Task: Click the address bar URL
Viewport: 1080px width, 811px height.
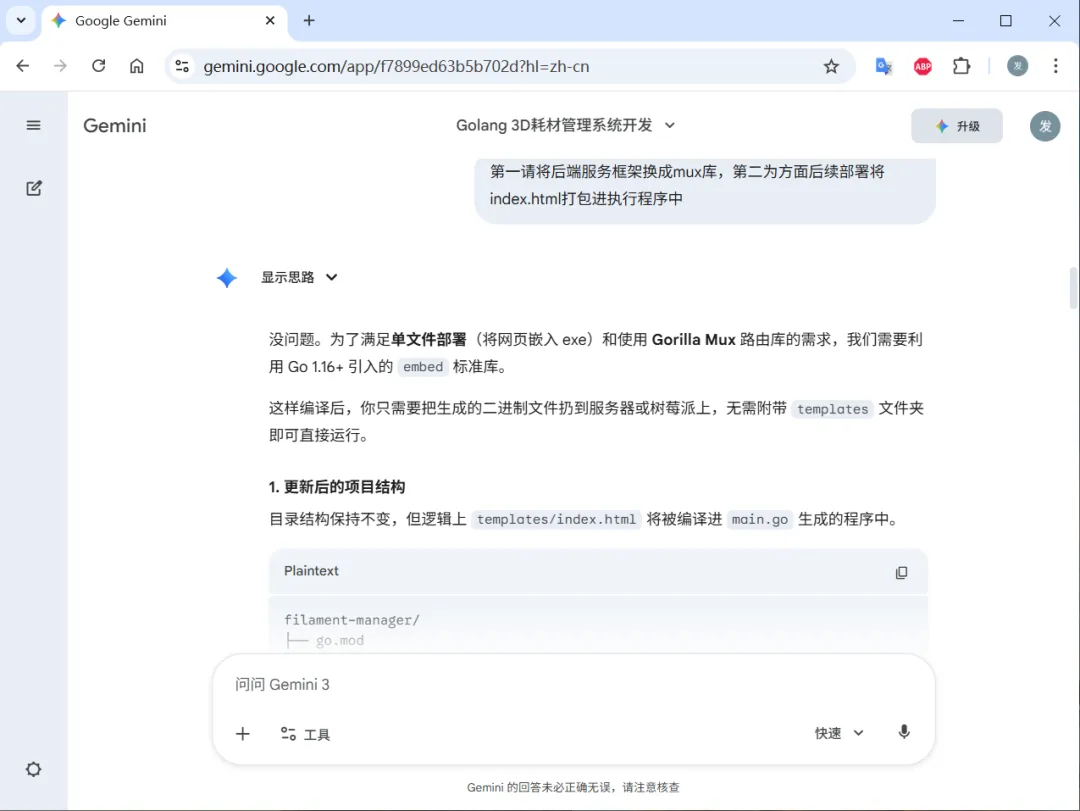Action: coord(396,66)
